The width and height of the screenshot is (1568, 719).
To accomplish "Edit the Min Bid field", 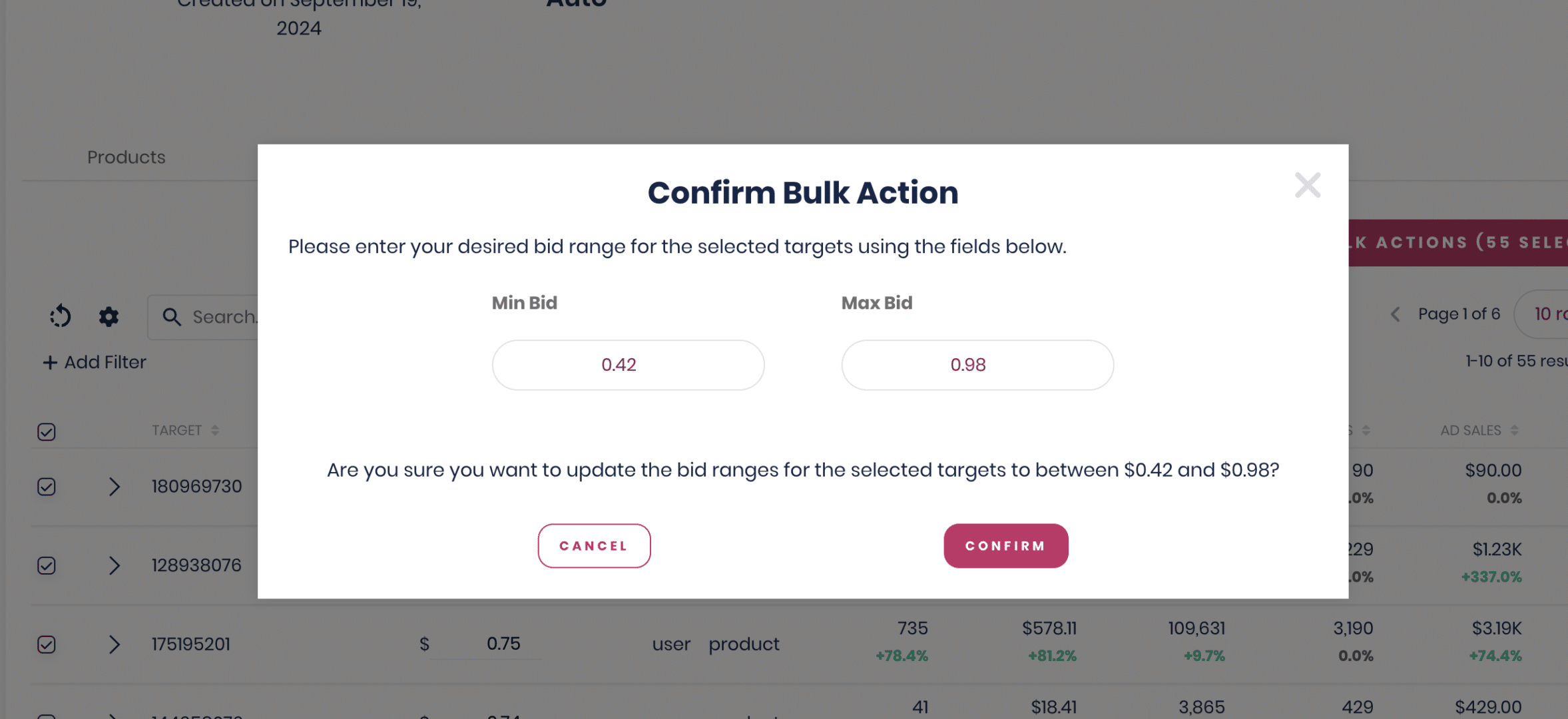I will point(628,365).
